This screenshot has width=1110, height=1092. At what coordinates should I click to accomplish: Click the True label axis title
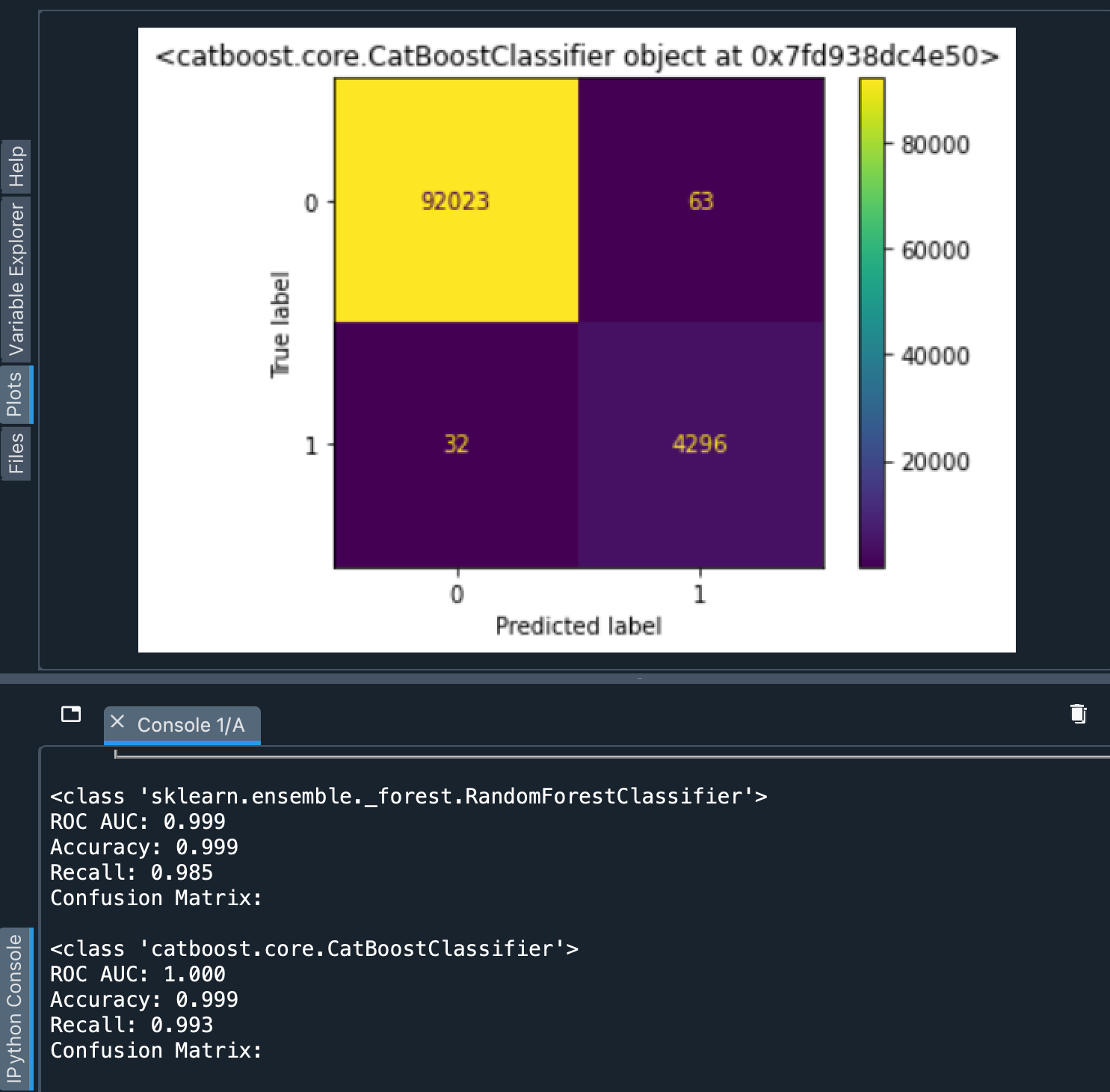point(280,324)
